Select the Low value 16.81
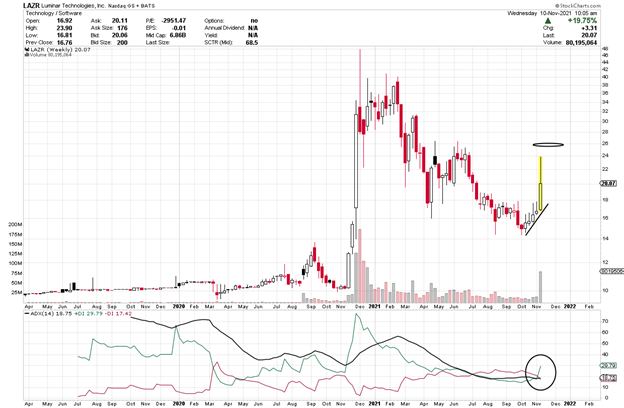 pos(64,35)
